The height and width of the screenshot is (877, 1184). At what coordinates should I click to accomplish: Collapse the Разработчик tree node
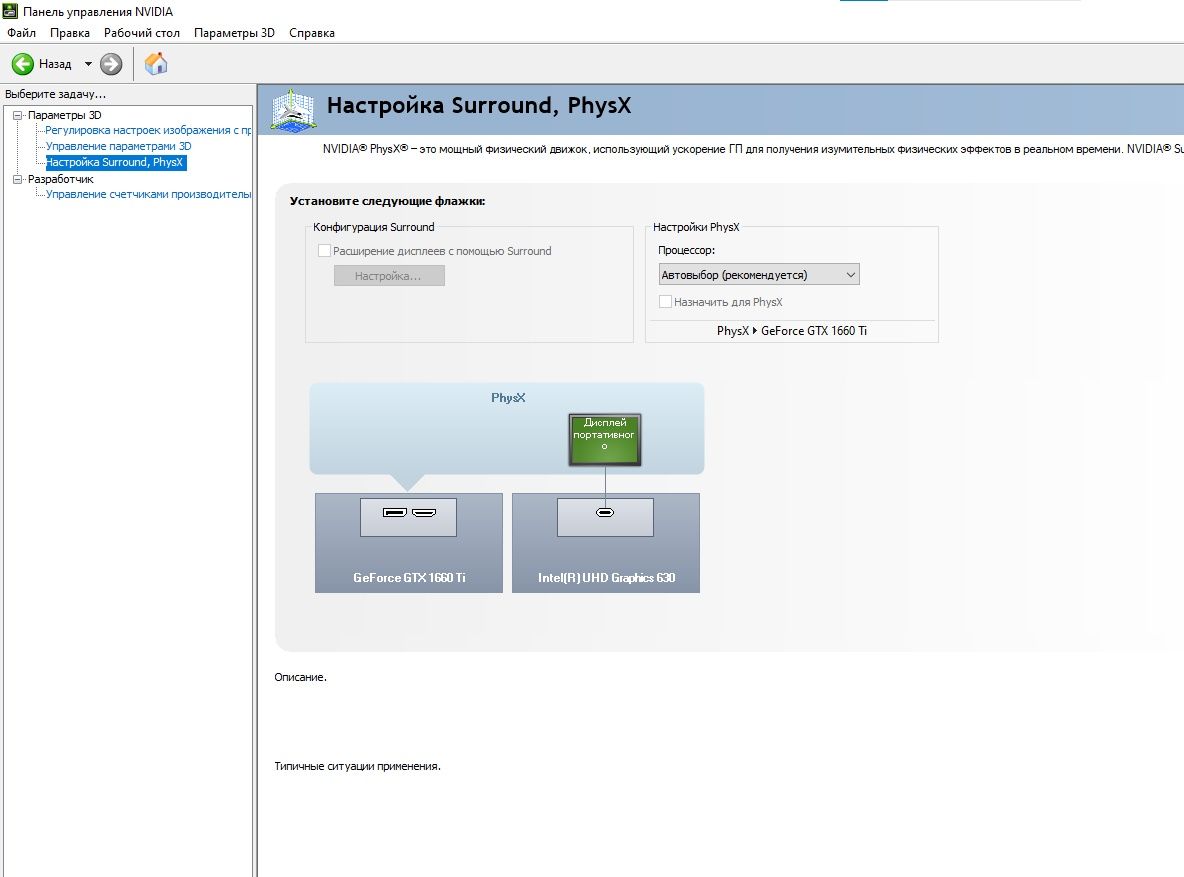coord(18,179)
